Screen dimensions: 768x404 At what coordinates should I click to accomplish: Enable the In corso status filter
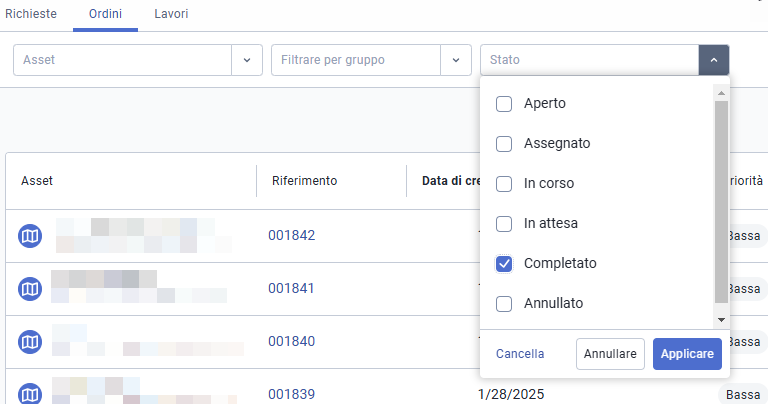504,184
